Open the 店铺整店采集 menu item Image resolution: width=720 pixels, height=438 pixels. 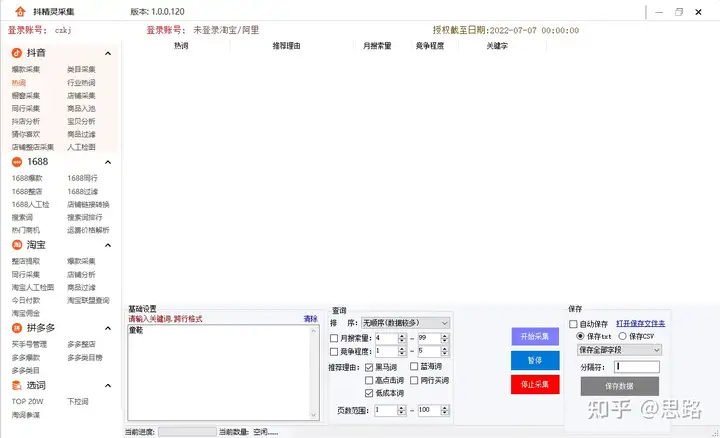tap(33, 147)
